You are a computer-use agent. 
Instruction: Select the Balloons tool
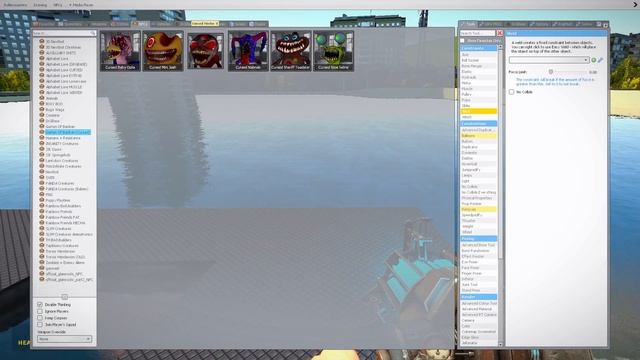pyautogui.click(x=478, y=136)
